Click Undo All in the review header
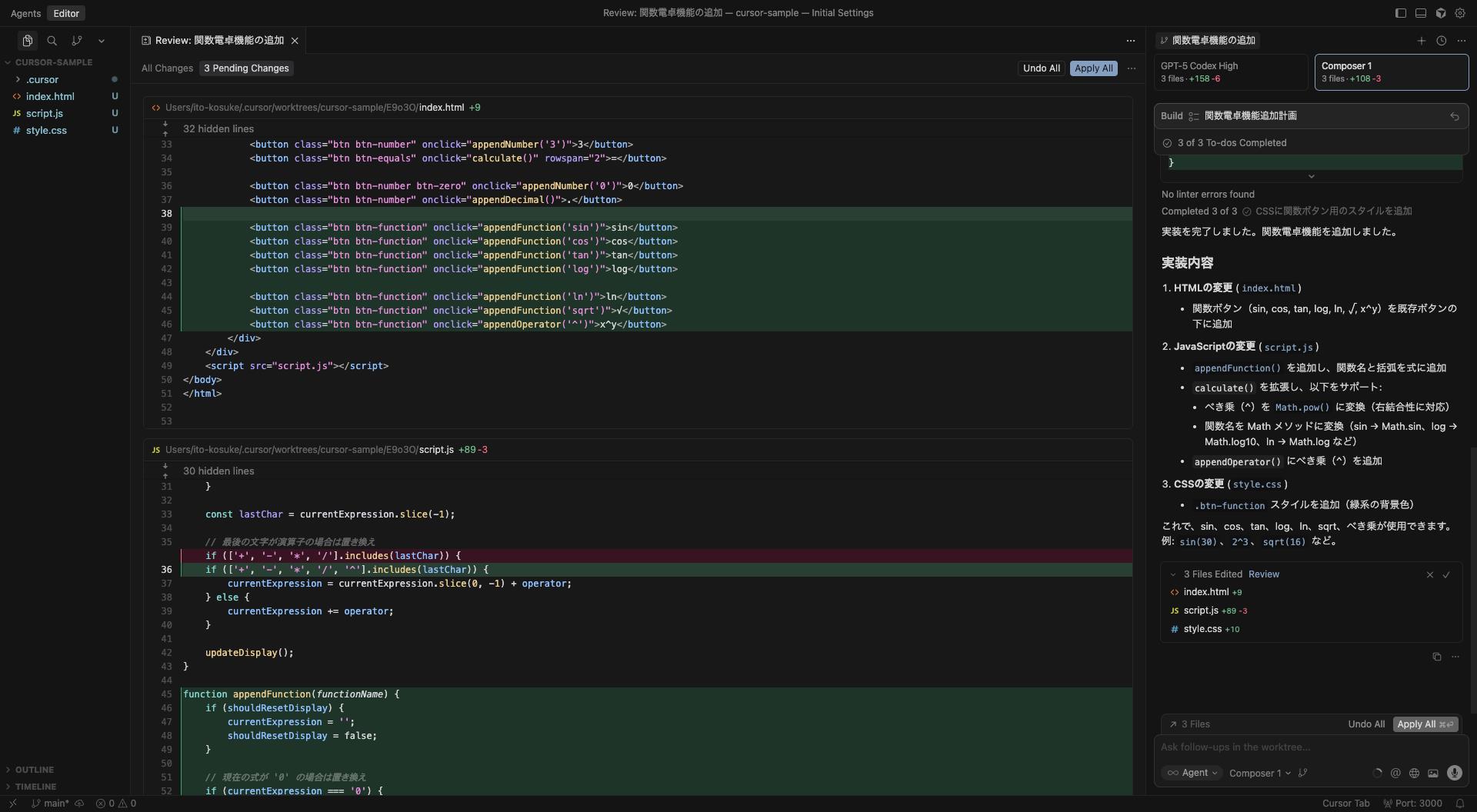This screenshot has height=812, width=1477. [1041, 68]
